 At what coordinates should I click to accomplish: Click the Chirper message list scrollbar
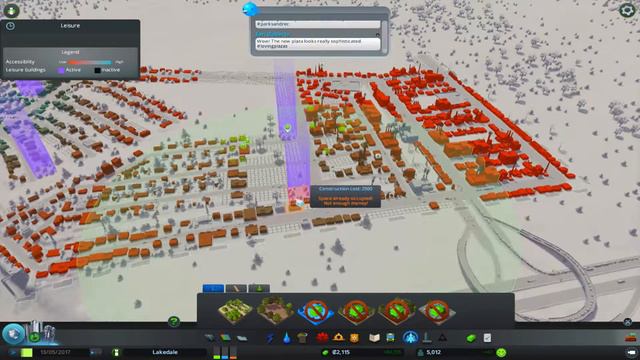click(383, 36)
